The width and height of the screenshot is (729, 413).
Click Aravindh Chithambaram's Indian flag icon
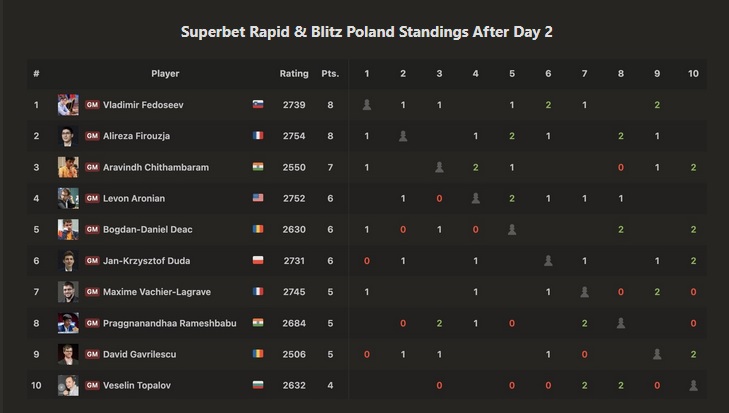(258, 167)
